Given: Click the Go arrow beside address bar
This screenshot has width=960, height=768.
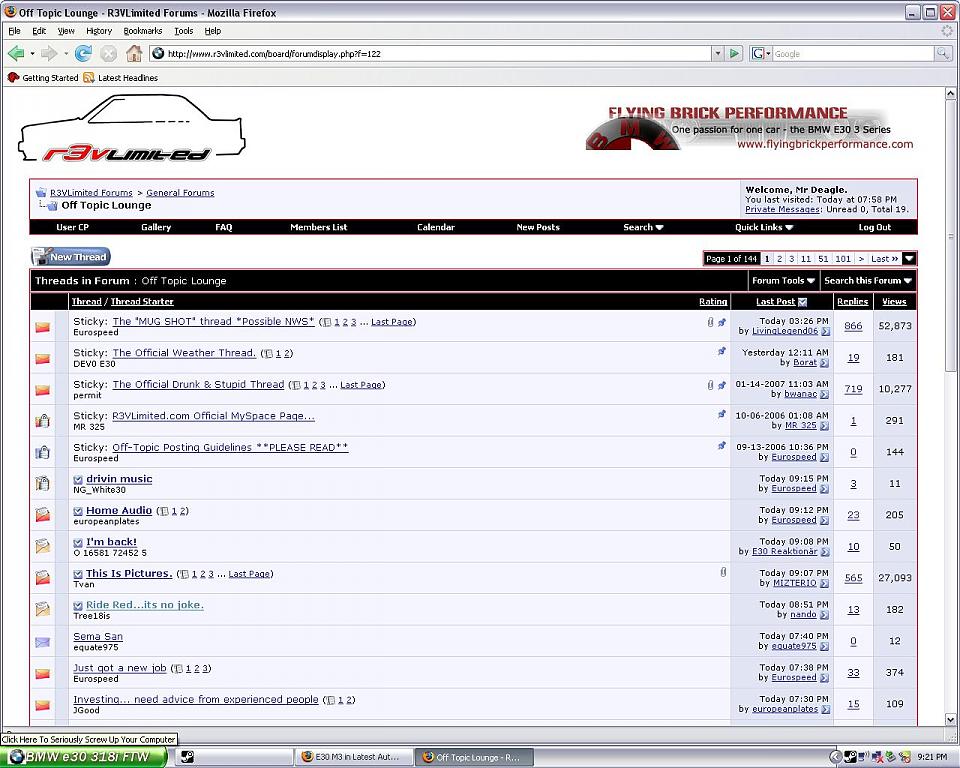Looking at the screenshot, I should click(x=735, y=54).
